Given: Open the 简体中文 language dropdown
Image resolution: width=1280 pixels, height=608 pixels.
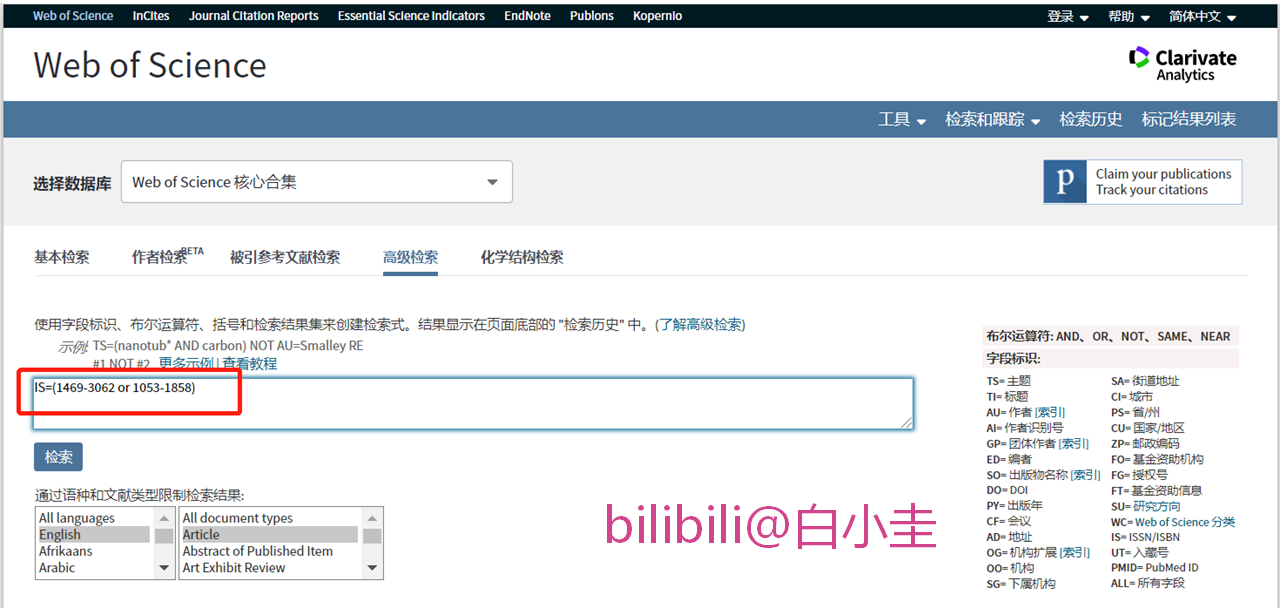Looking at the screenshot, I should click(1203, 17).
